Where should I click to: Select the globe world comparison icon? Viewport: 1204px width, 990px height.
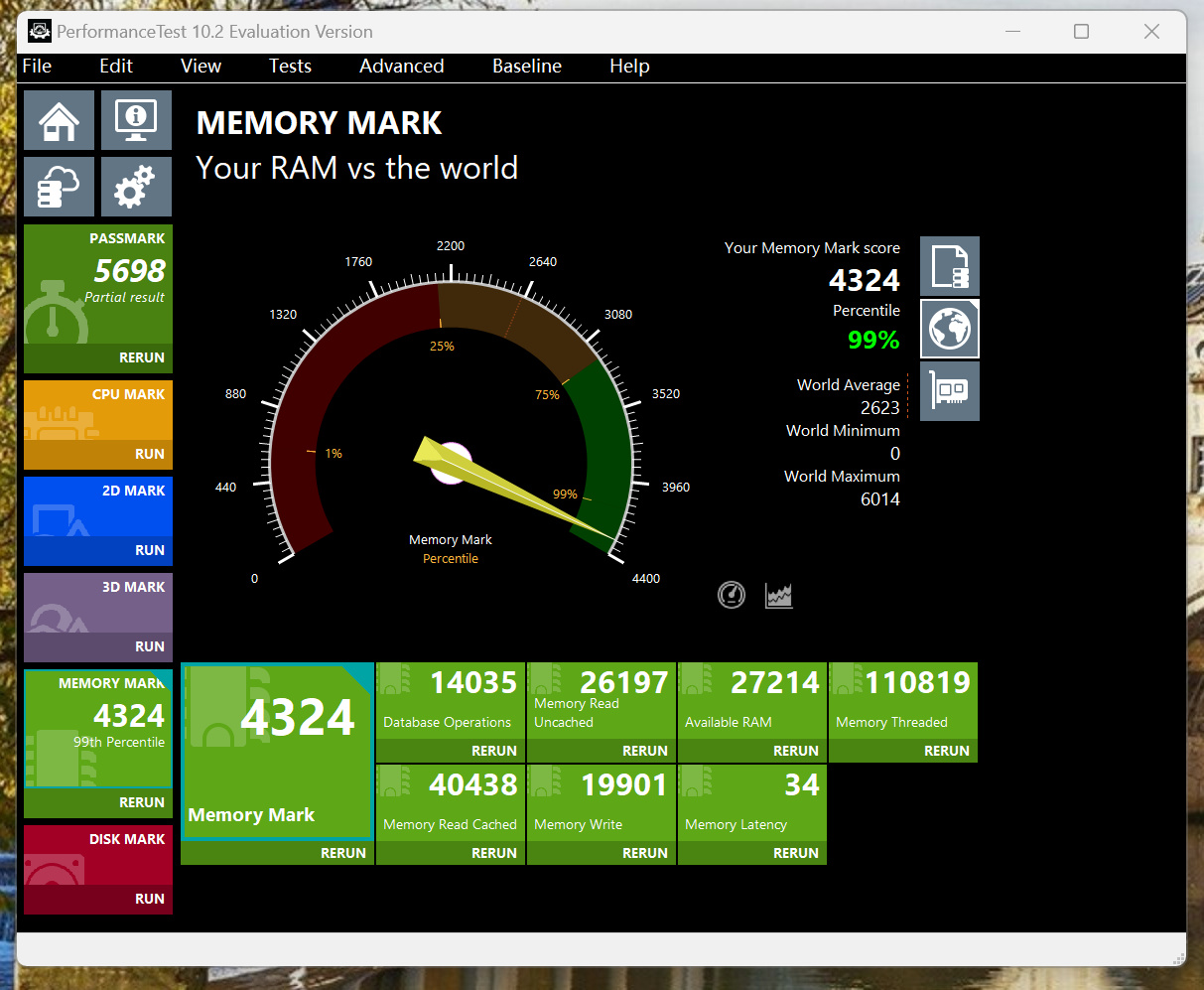(x=950, y=329)
